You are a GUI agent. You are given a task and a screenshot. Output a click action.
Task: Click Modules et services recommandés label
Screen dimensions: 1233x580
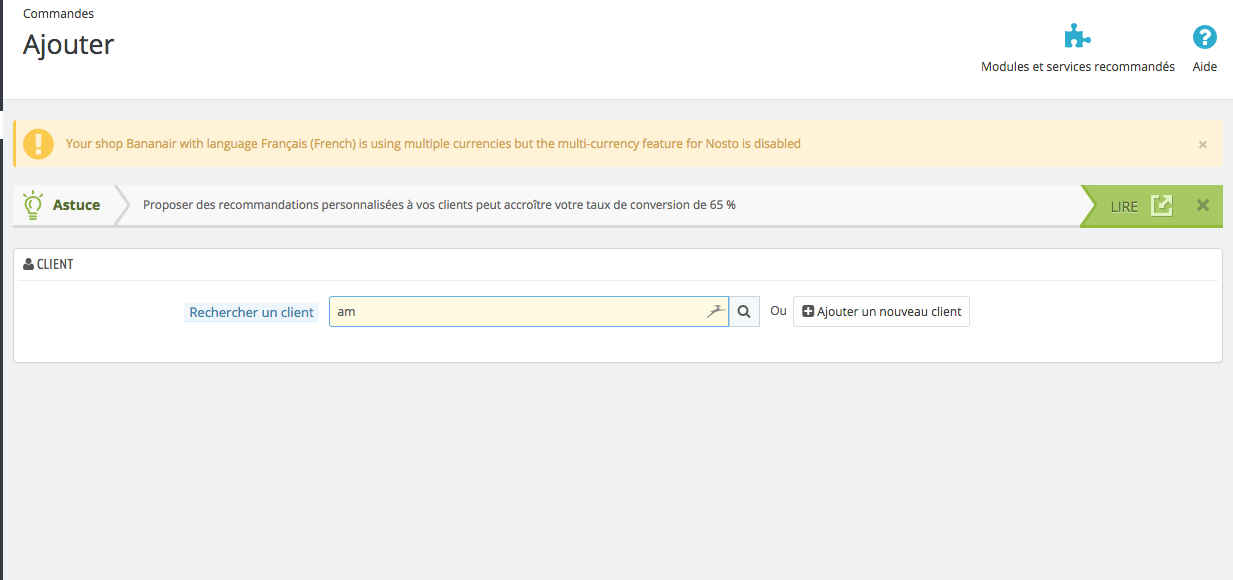[1078, 67]
